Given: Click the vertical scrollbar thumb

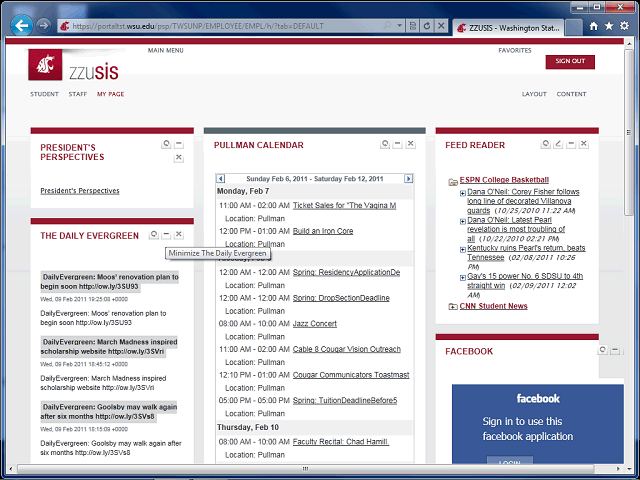Looking at the screenshot, I should (629, 132).
